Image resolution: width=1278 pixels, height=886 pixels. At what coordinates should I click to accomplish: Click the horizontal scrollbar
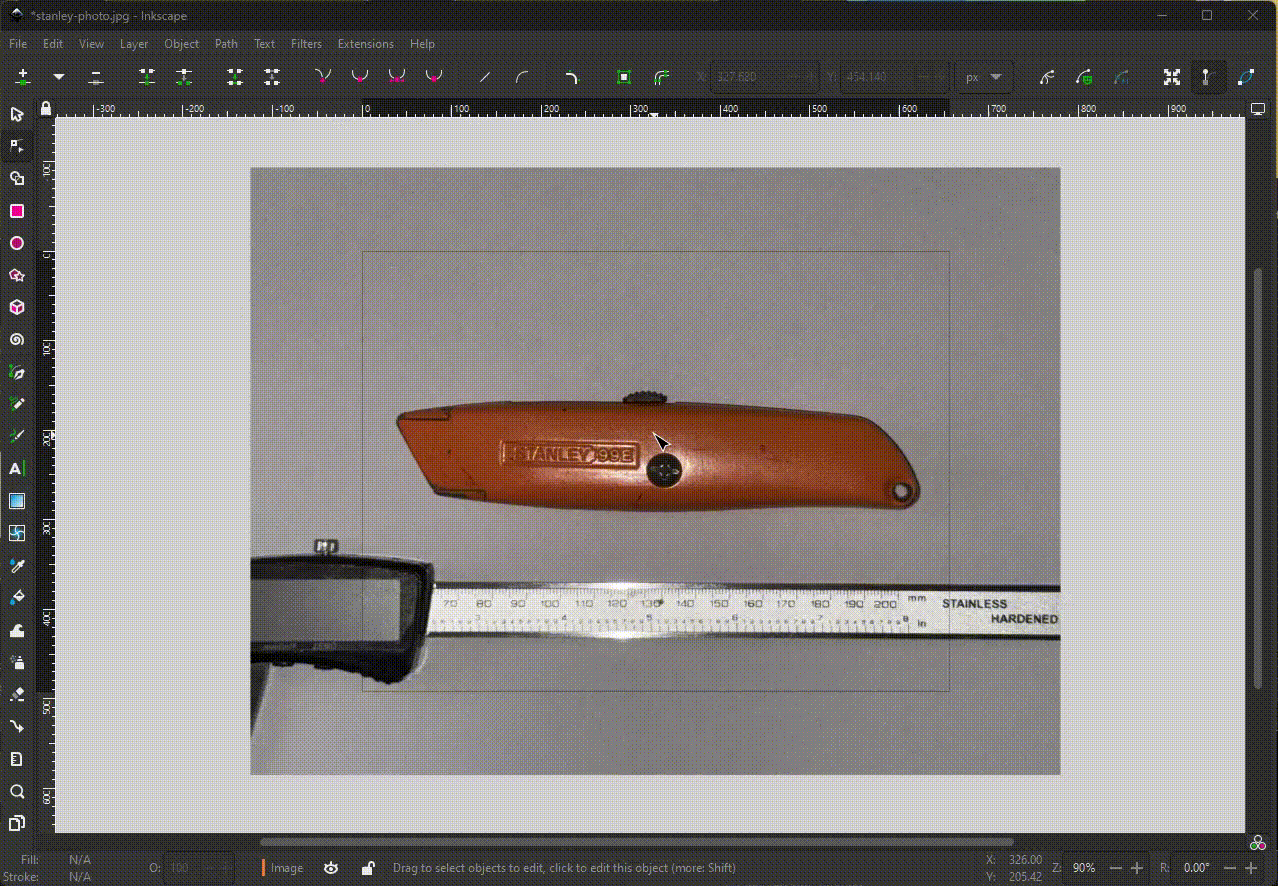click(636, 842)
